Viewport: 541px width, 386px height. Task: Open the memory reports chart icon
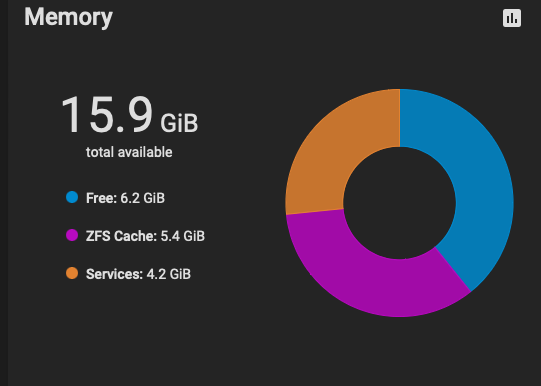(x=512, y=18)
